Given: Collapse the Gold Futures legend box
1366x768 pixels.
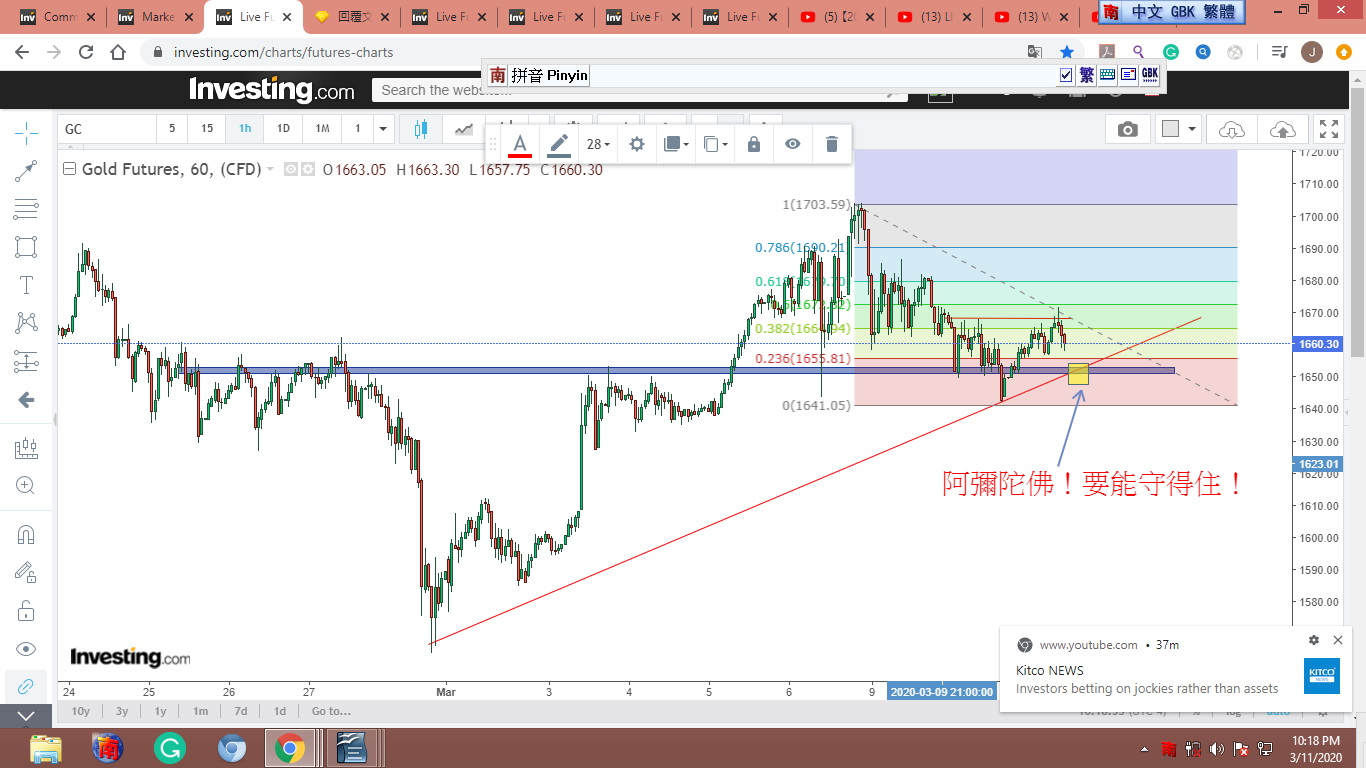Looking at the screenshot, I should (69, 169).
